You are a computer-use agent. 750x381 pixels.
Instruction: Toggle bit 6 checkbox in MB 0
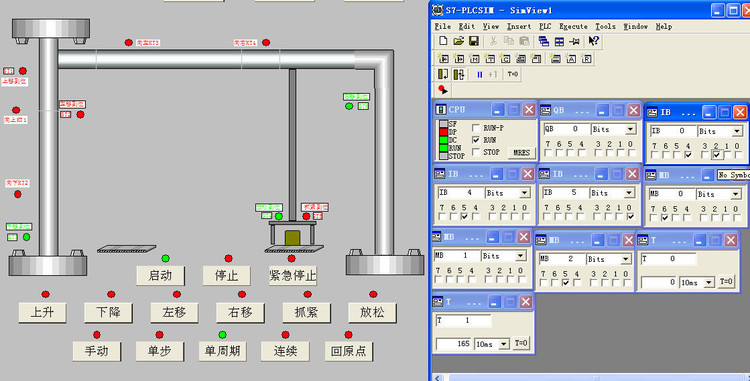click(664, 218)
